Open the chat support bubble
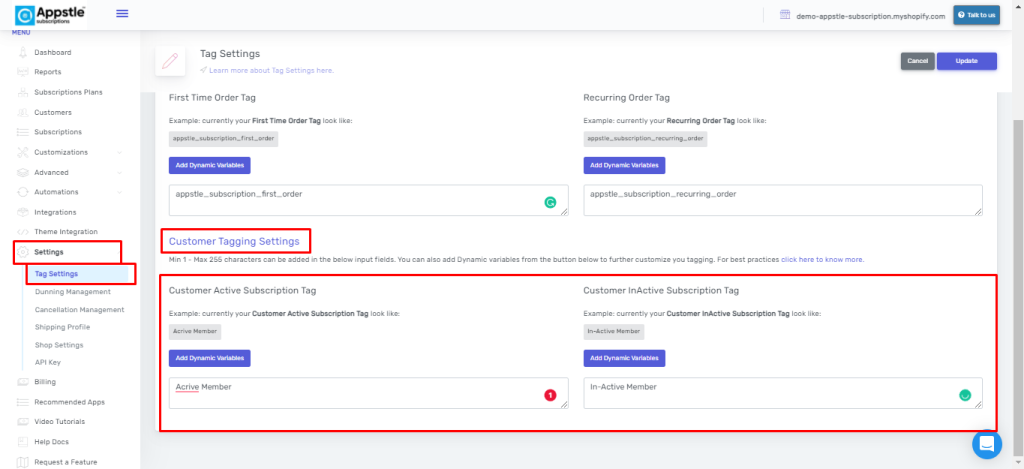 [x=987, y=444]
